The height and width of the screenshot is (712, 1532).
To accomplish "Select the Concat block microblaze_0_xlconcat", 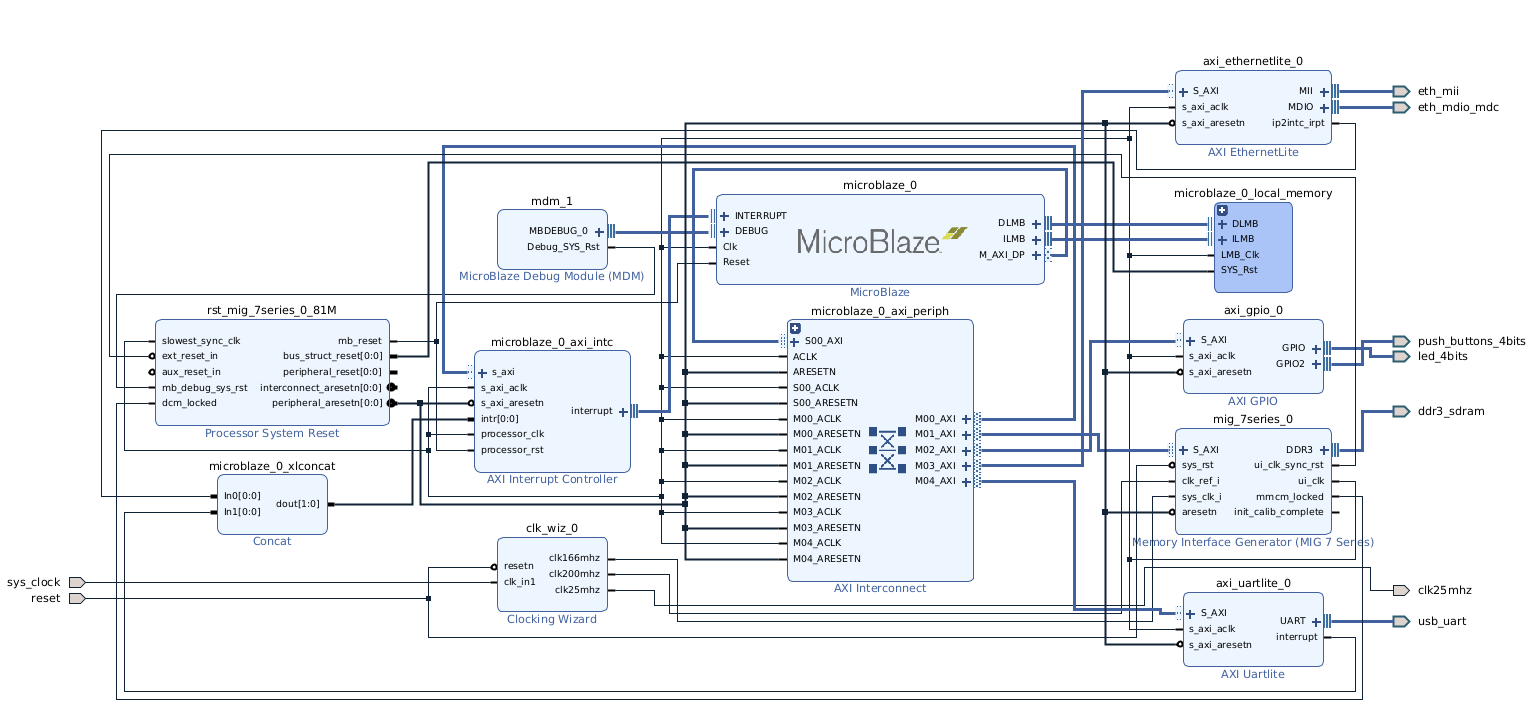I will click(x=271, y=504).
